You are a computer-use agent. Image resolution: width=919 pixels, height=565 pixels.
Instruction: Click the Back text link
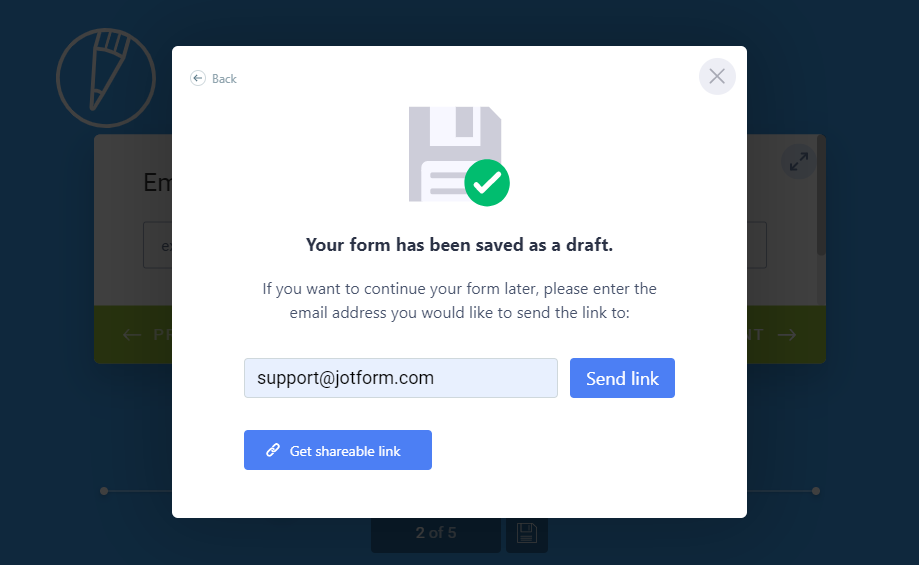click(x=225, y=79)
